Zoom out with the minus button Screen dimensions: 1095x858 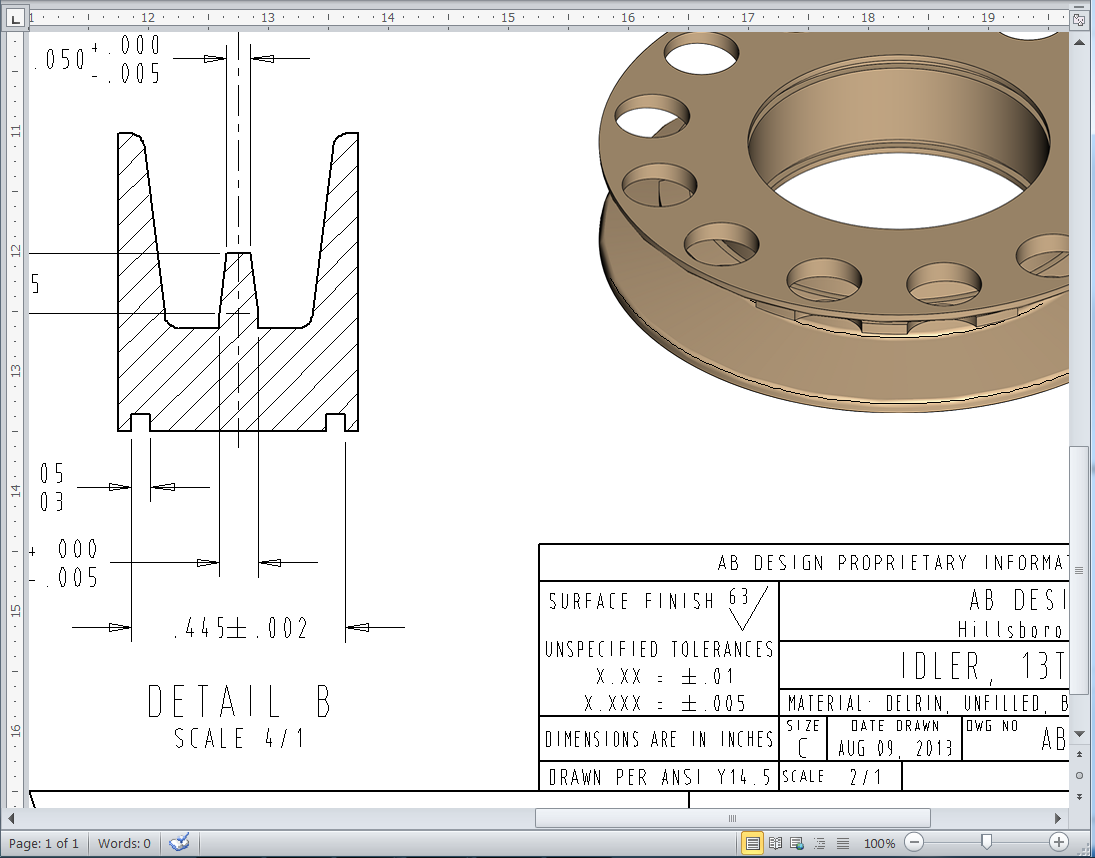pos(914,843)
